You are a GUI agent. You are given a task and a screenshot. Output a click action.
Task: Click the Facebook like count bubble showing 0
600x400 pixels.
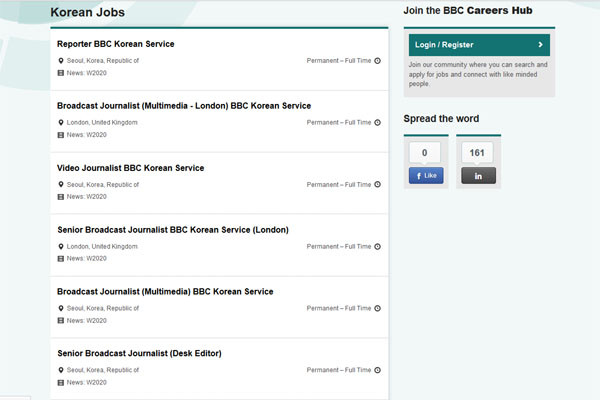point(425,152)
